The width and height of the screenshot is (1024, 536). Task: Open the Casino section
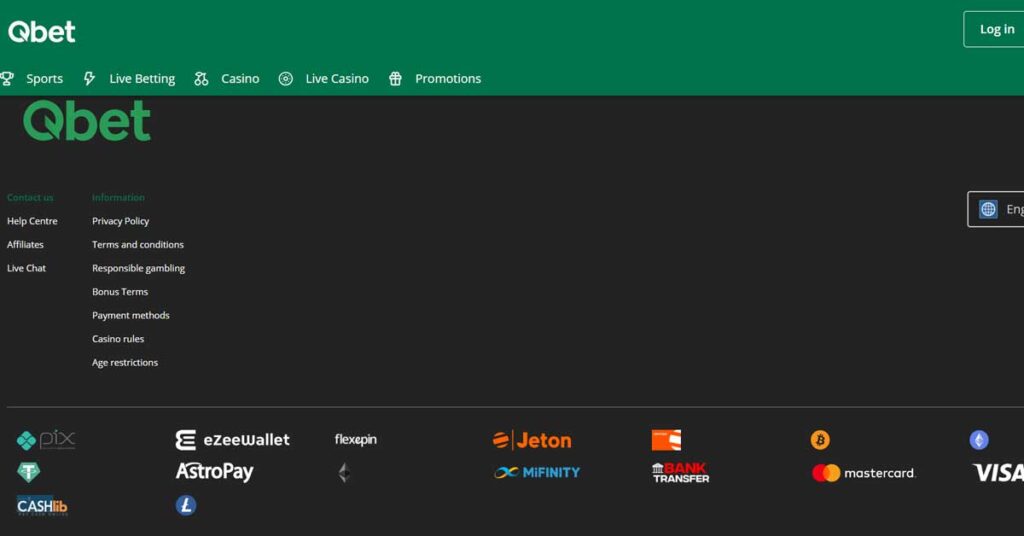240,79
